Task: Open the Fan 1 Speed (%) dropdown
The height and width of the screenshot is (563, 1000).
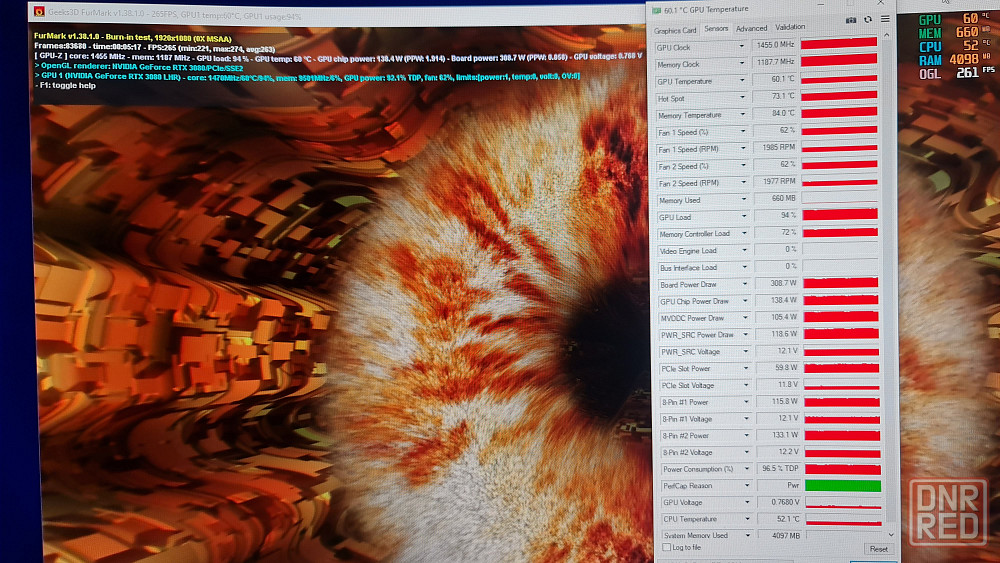Action: click(742, 131)
